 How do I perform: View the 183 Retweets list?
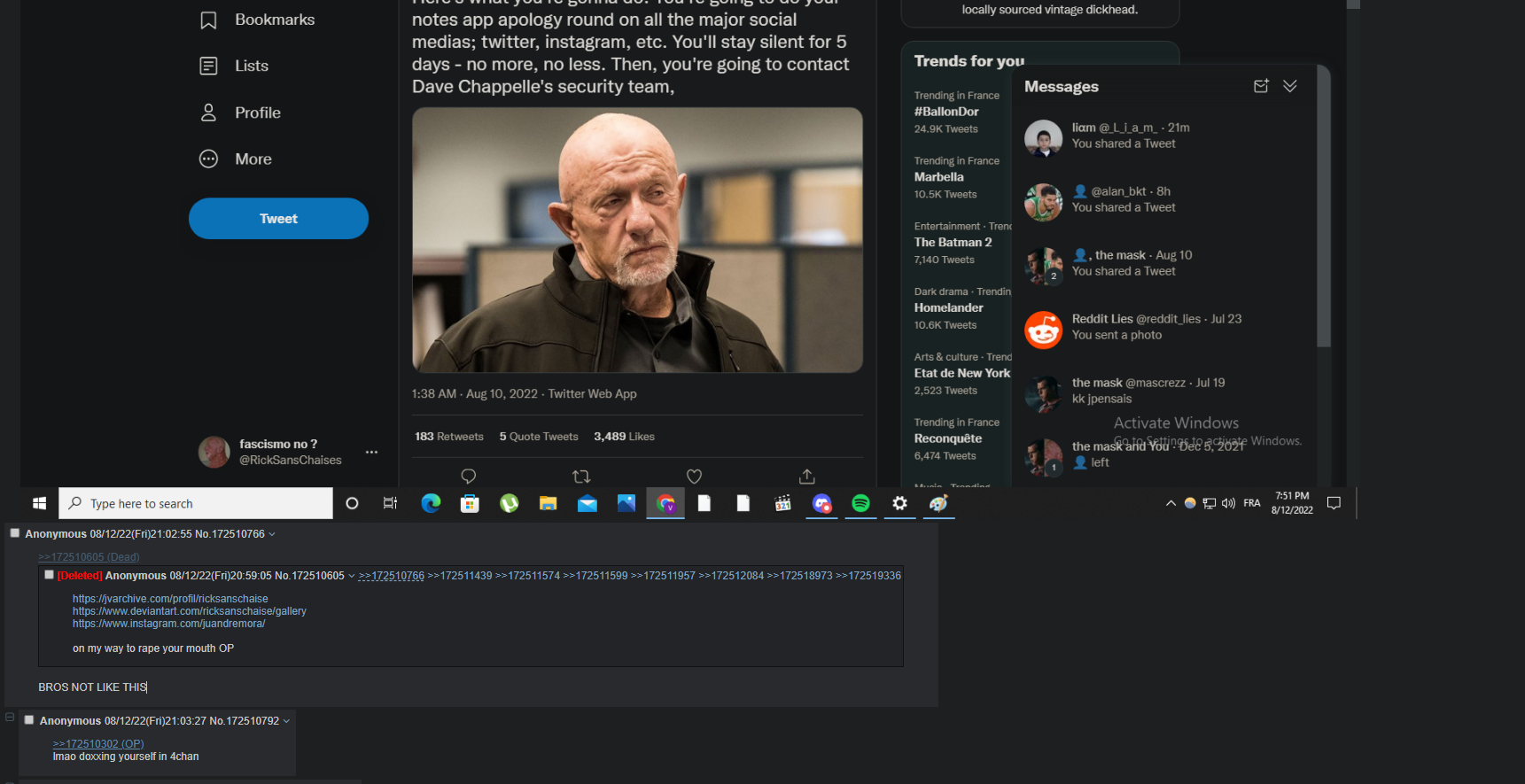click(x=449, y=436)
